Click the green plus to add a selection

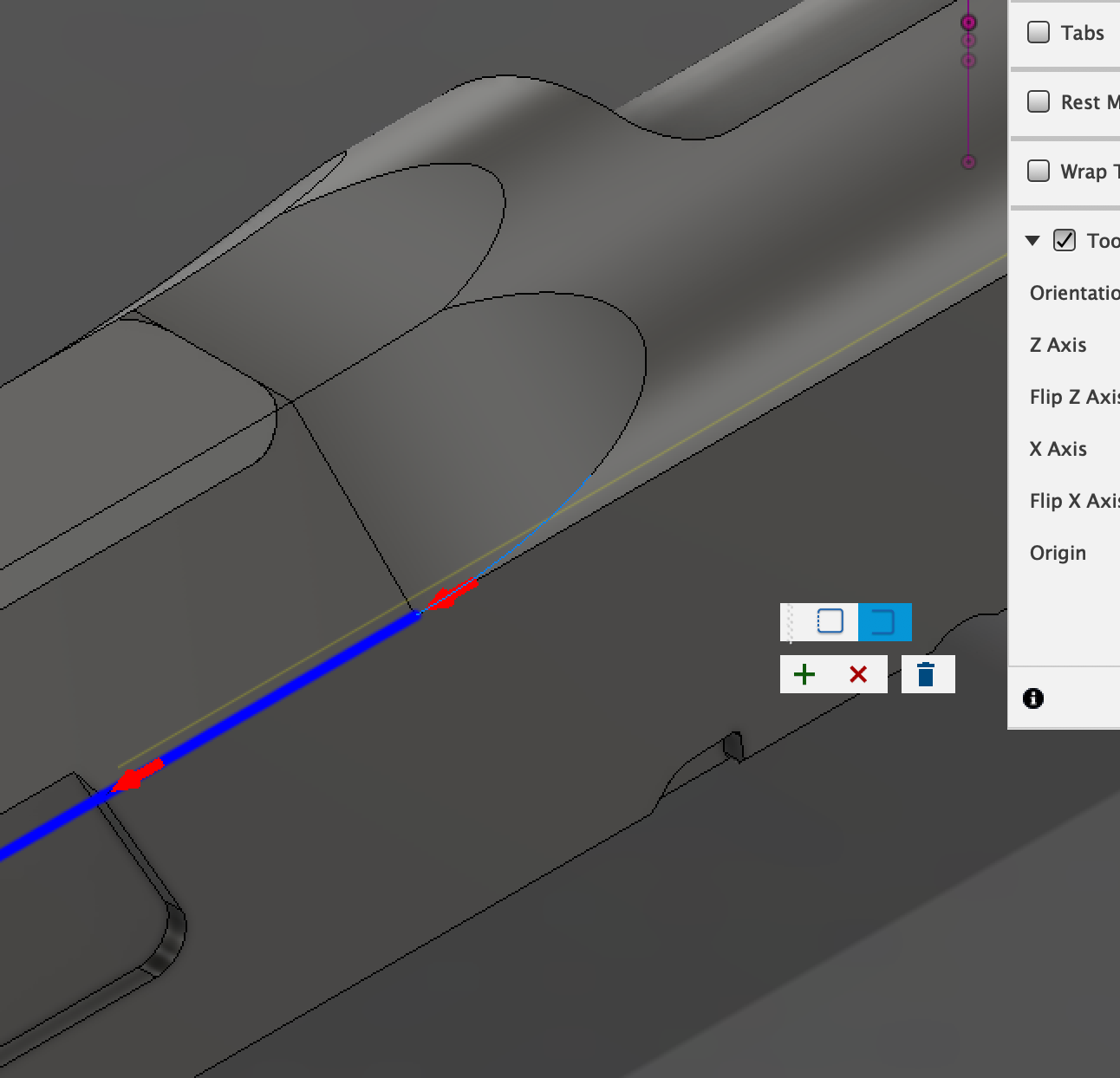pos(804,673)
